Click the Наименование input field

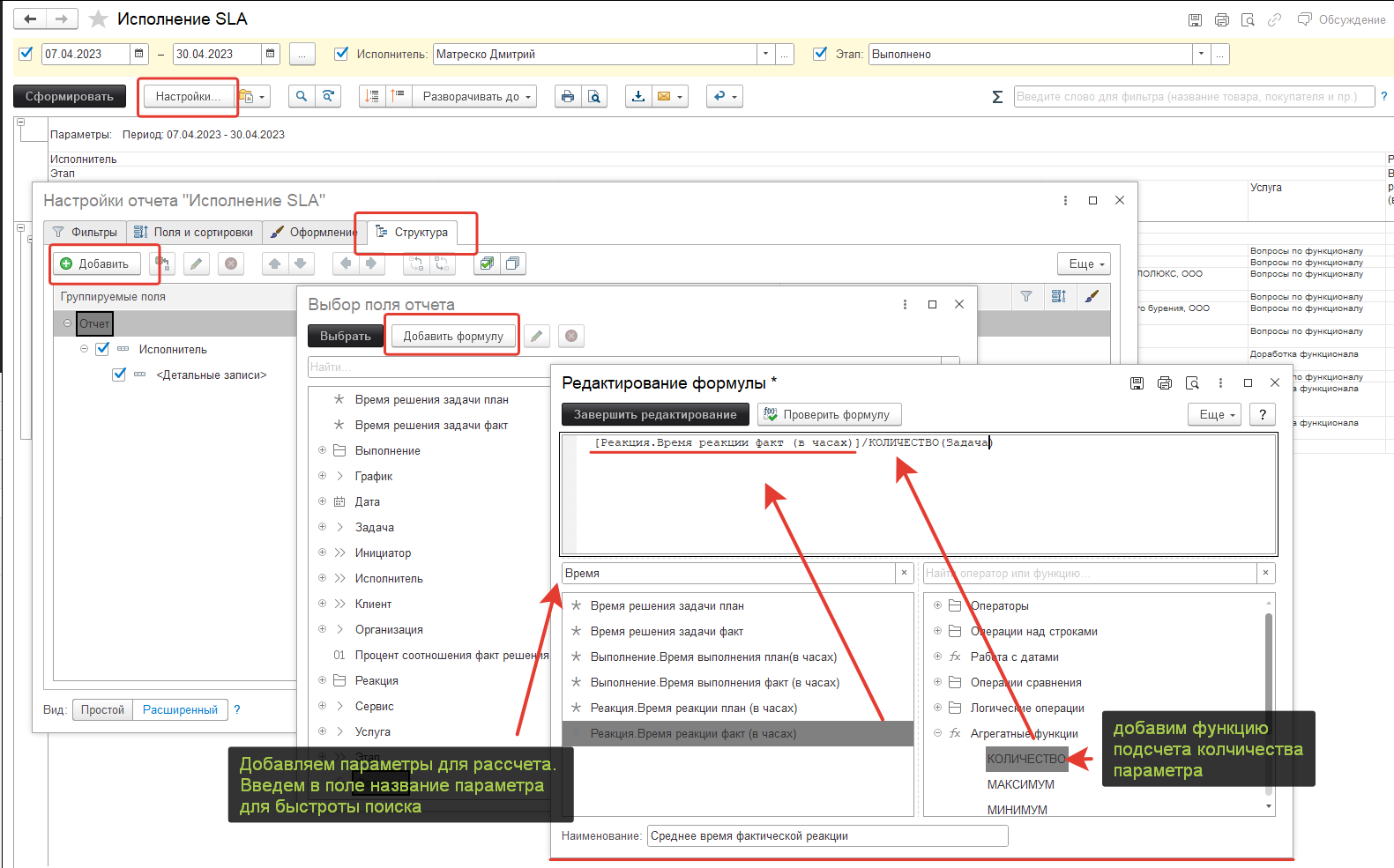coord(826,835)
